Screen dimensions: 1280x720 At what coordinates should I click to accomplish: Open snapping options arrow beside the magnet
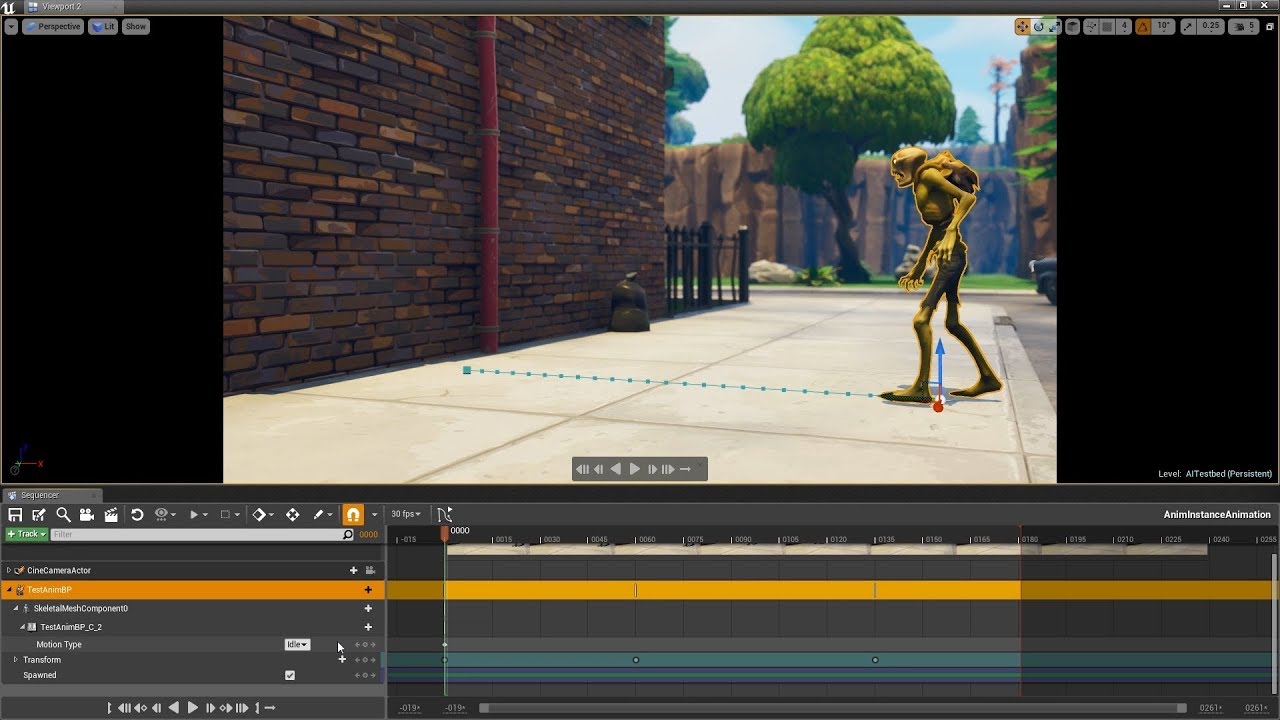[375, 515]
